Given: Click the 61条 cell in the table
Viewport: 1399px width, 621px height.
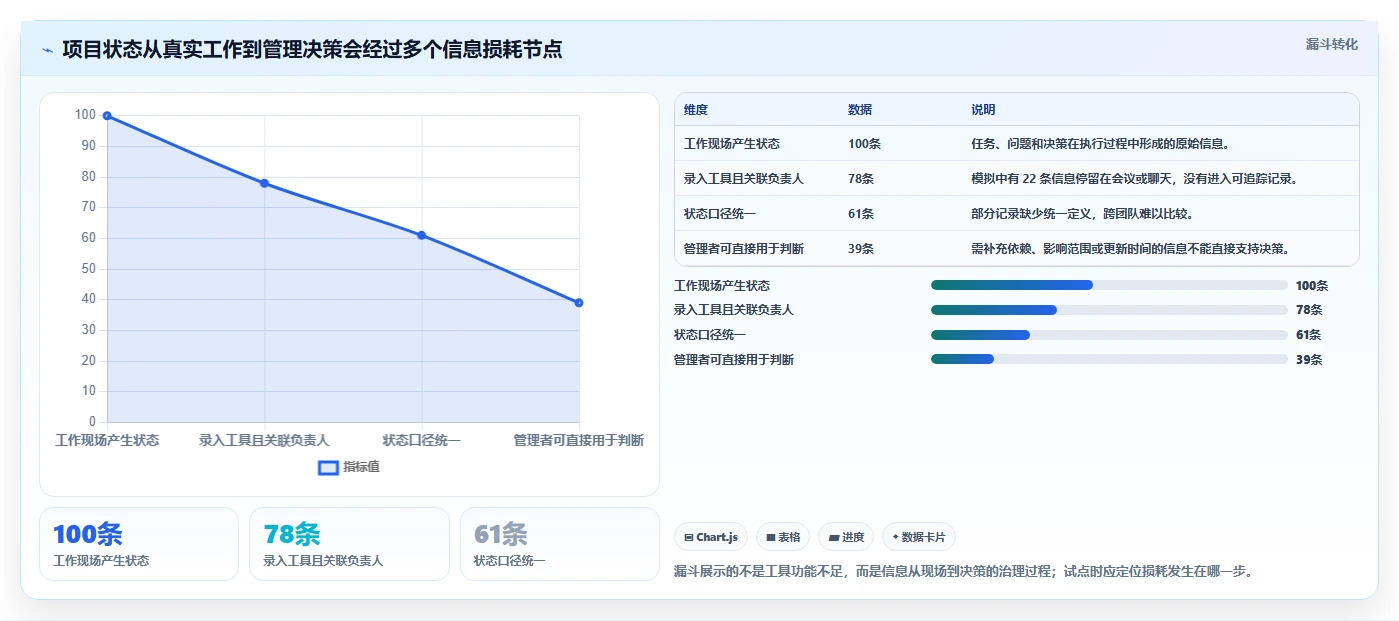Looking at the screenshot, I should pos(861,214).
